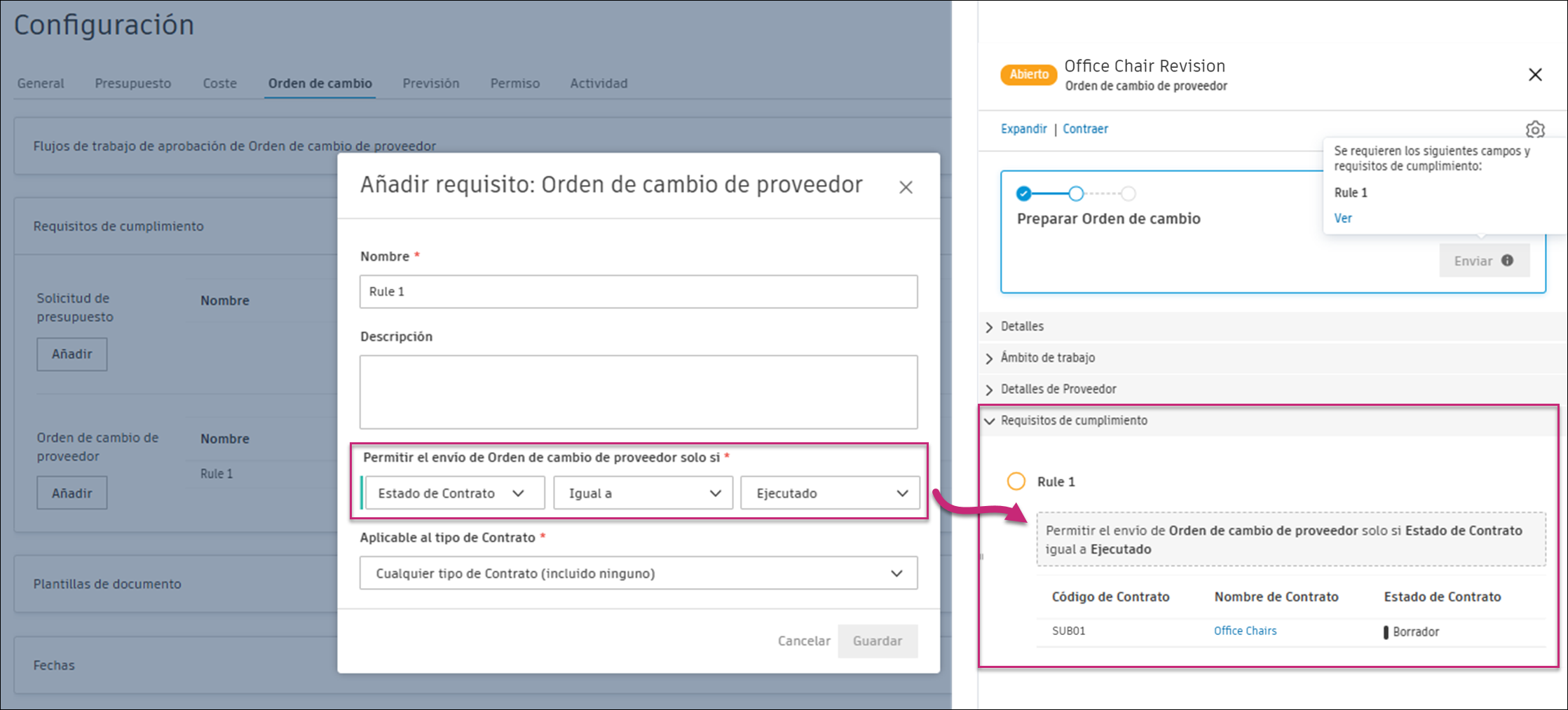
Task: Open the Aplicable al tipo de Contrato dropdown
Action: click(x=638, y=573)
